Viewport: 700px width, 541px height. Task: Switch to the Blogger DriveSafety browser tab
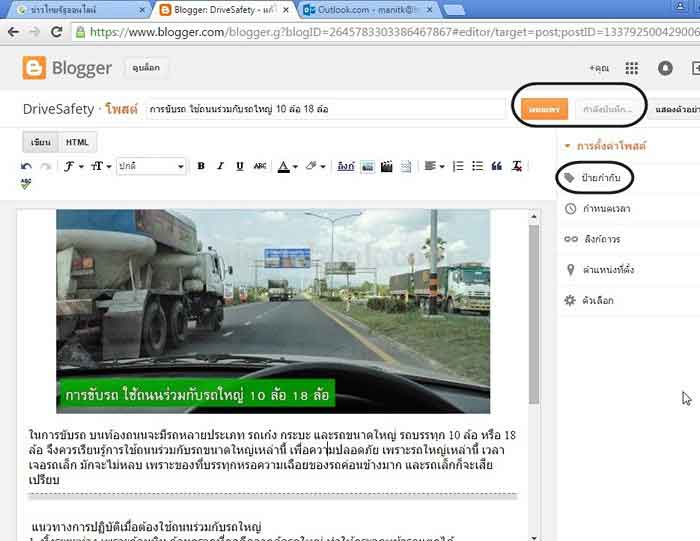[223, 10]
